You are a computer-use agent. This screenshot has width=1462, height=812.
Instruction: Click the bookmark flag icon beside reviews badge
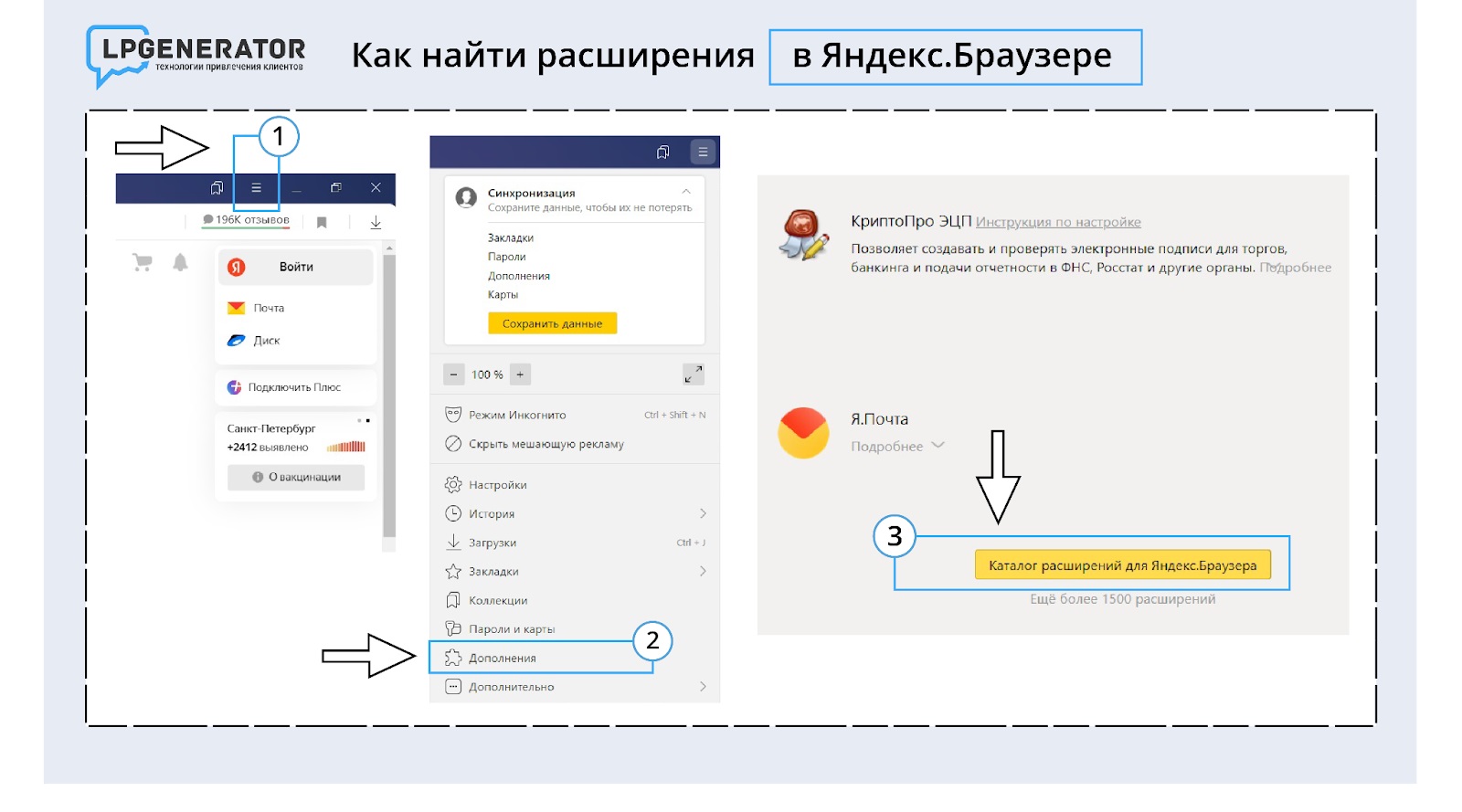tap(322, 222)
